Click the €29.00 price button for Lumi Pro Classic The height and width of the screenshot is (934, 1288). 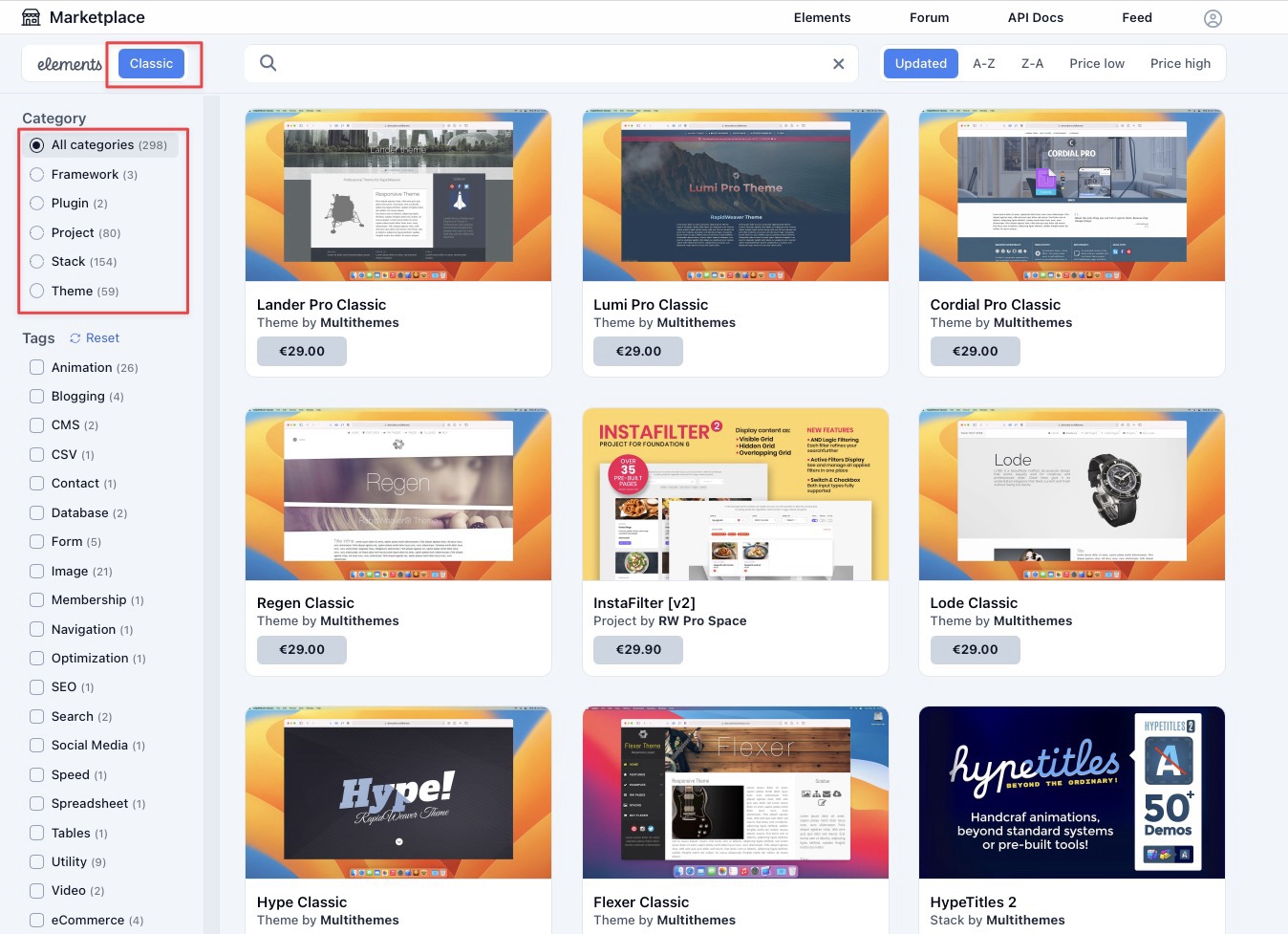pyautogui.click(x=638, y=352)
